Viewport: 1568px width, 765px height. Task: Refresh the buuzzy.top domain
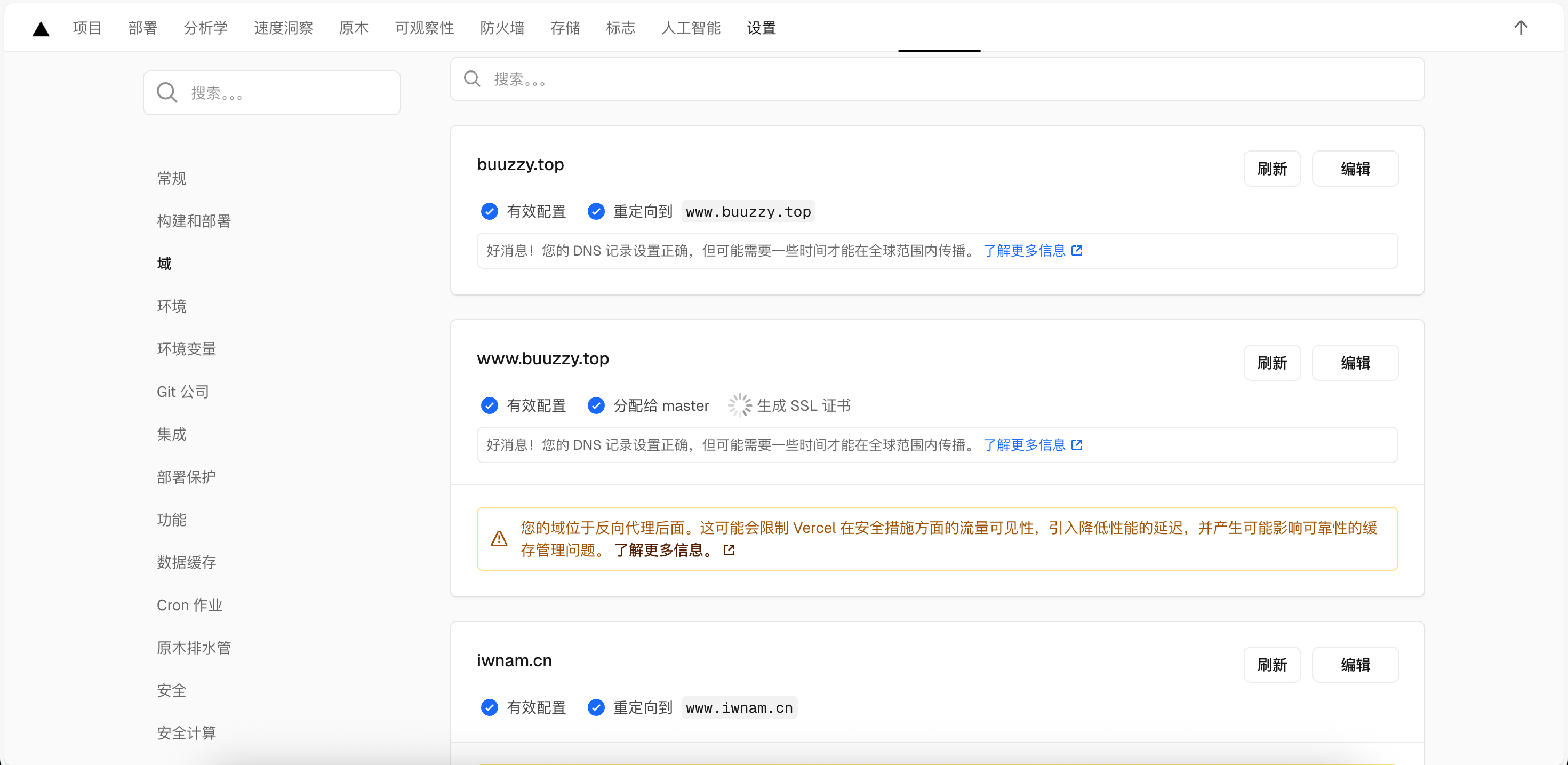coord(1272,169)
